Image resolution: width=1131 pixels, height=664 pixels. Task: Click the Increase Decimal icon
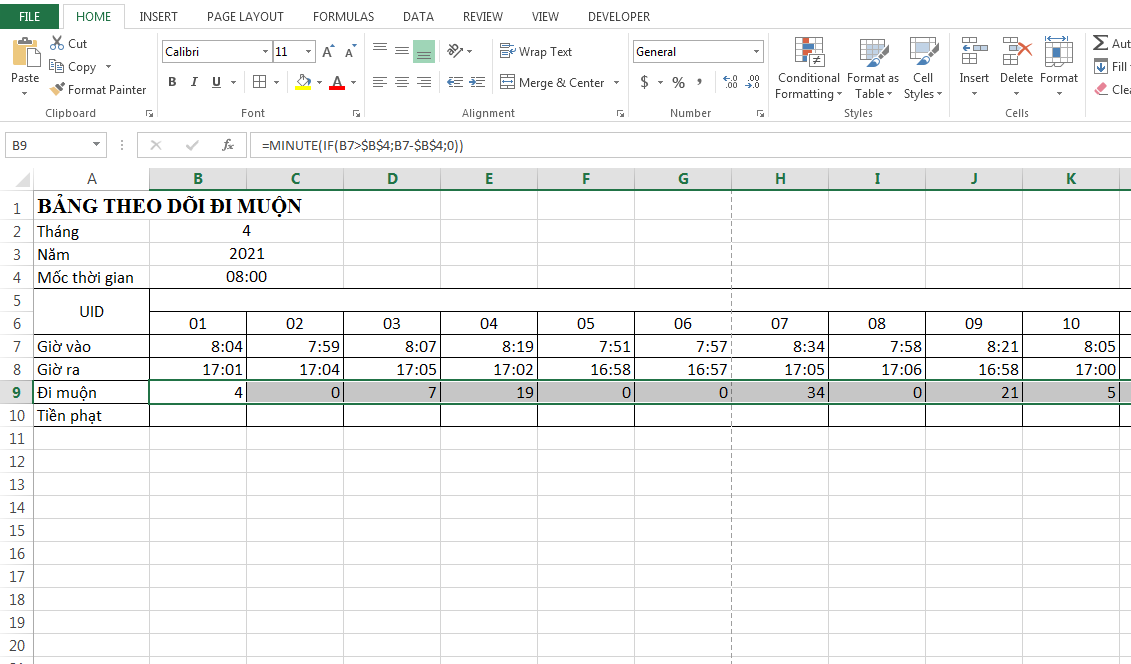click(x=729, y=82)
